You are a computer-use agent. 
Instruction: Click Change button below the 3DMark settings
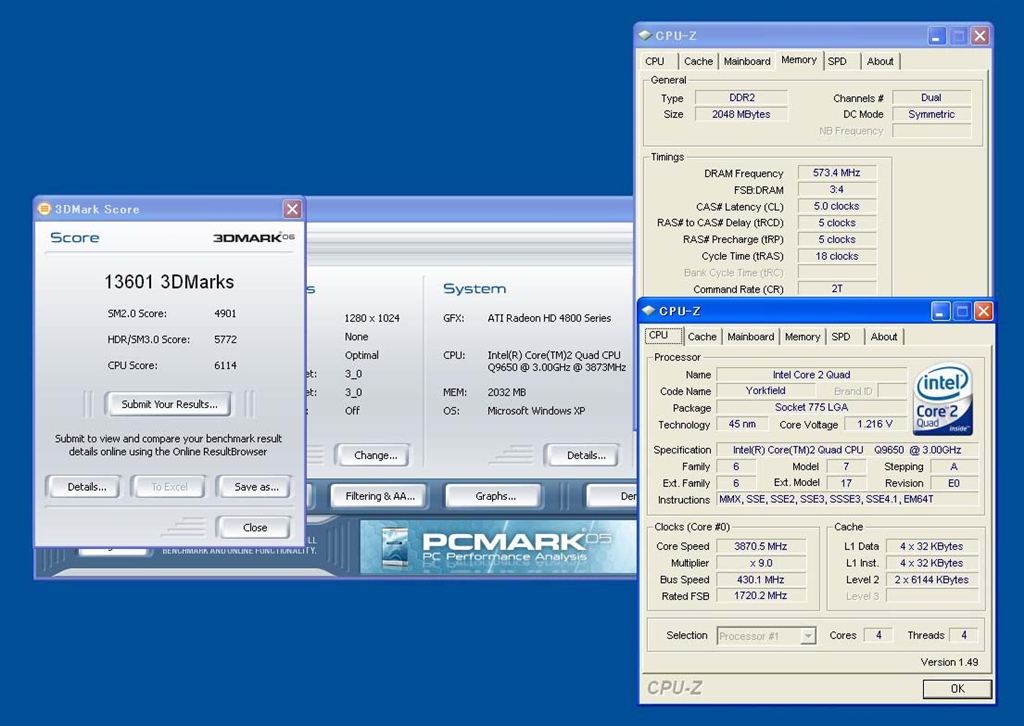click(375, 455)
